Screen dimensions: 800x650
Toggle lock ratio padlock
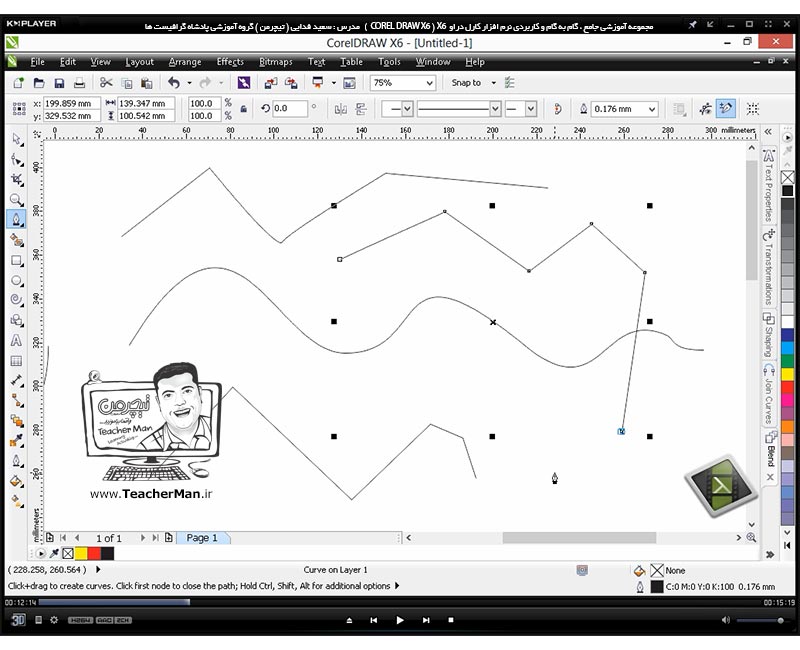(244, 109)
